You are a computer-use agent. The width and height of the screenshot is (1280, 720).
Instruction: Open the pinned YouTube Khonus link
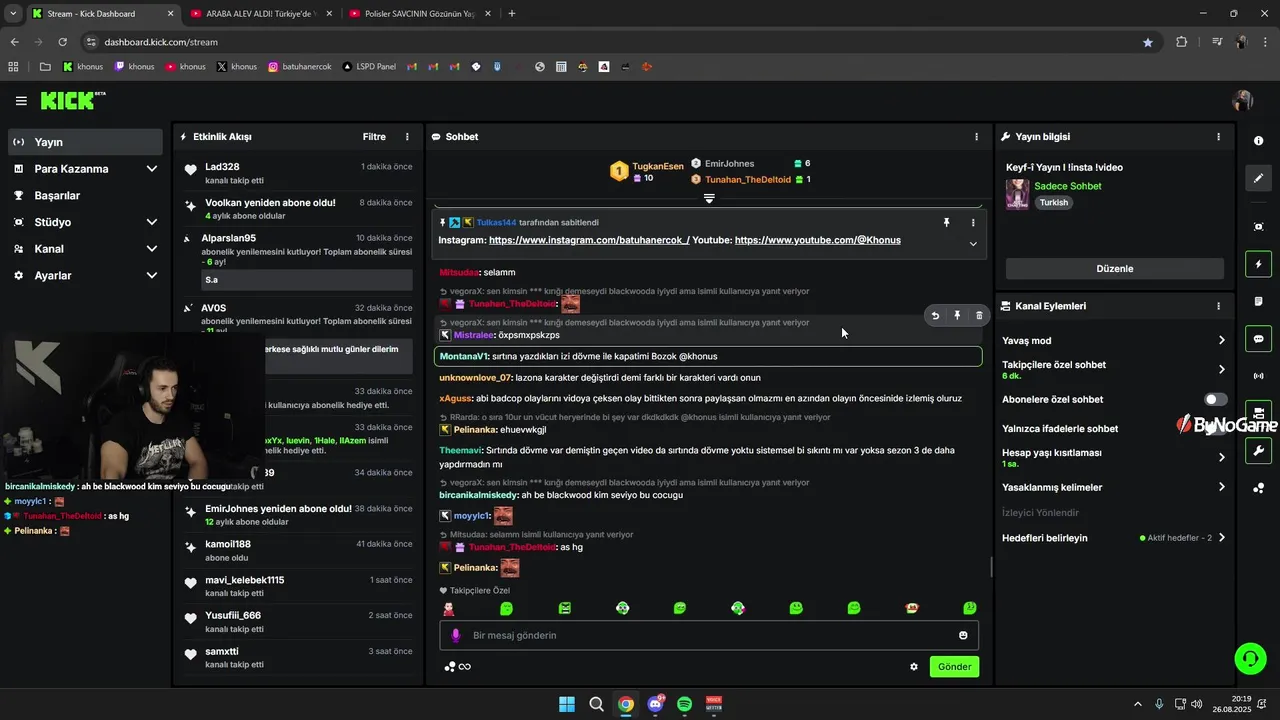pyautogui.click(x=817, y=240)
